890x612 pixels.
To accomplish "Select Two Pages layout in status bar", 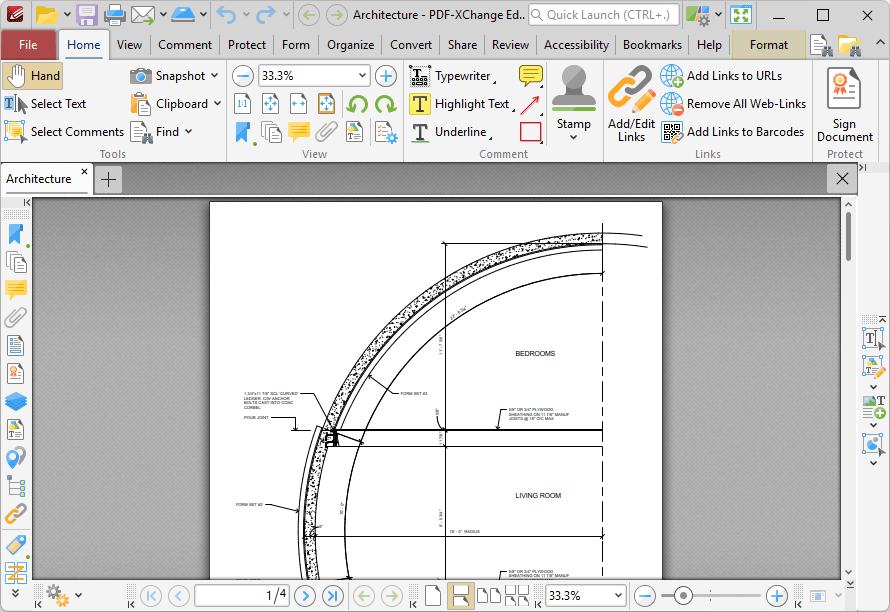I will pos(489,596).
